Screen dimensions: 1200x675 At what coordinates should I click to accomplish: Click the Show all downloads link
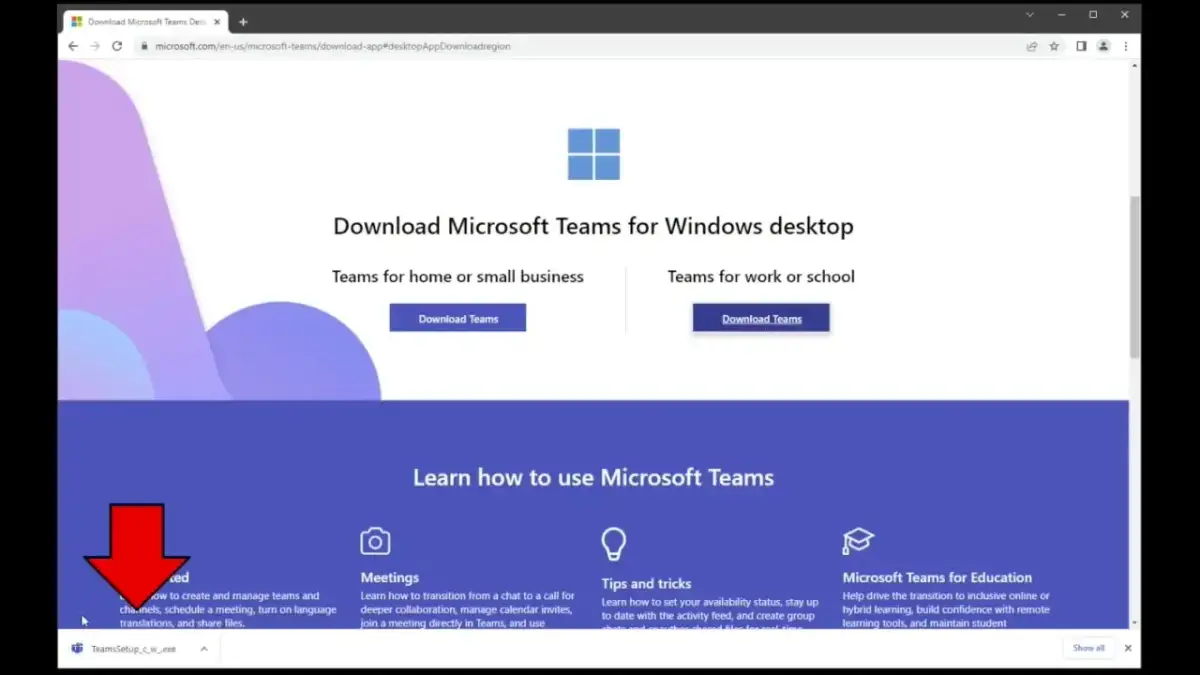tap(1088, 648)
